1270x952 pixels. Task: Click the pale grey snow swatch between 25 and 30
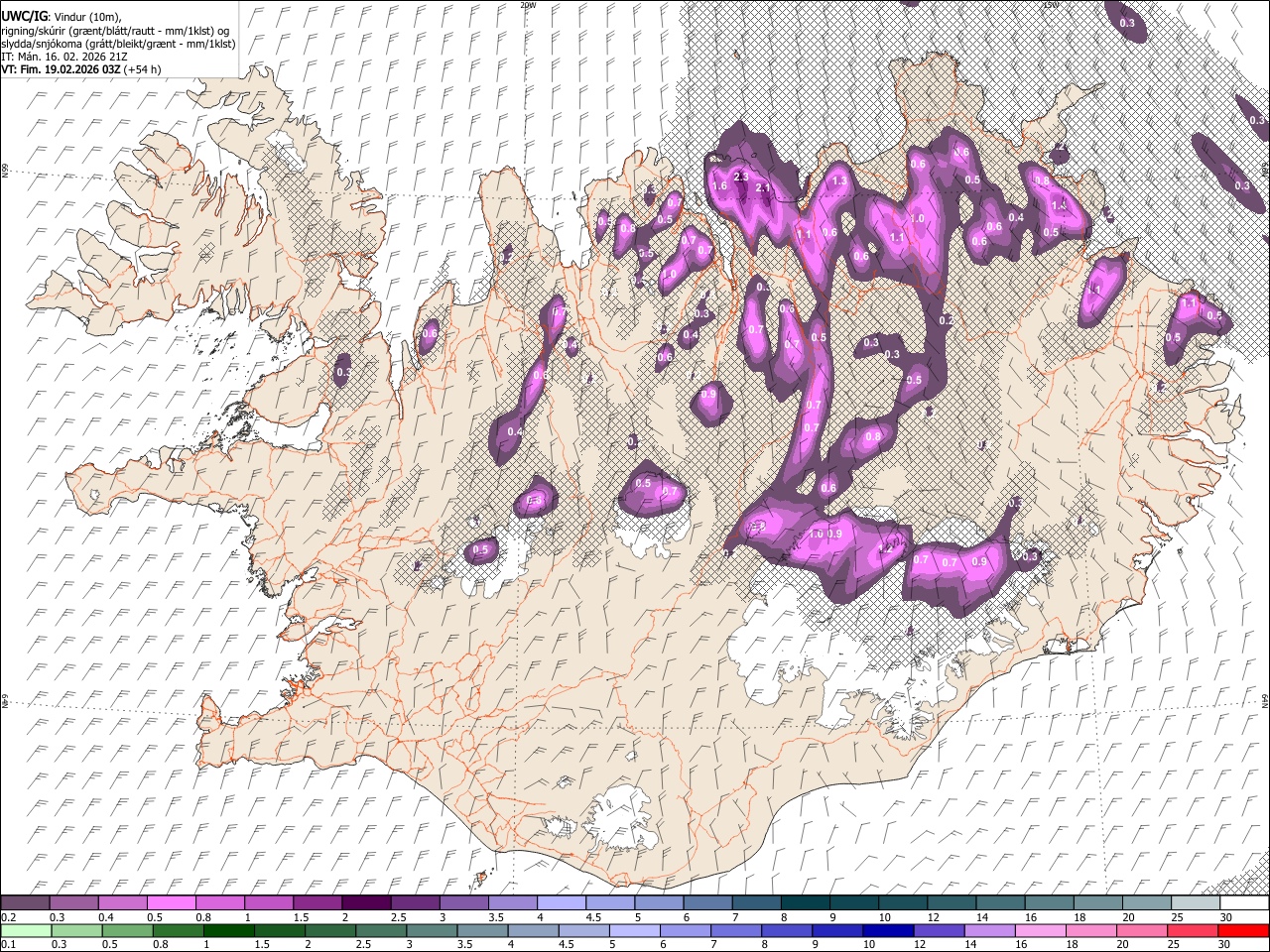pyautogui.click(x=1196, y=903)
